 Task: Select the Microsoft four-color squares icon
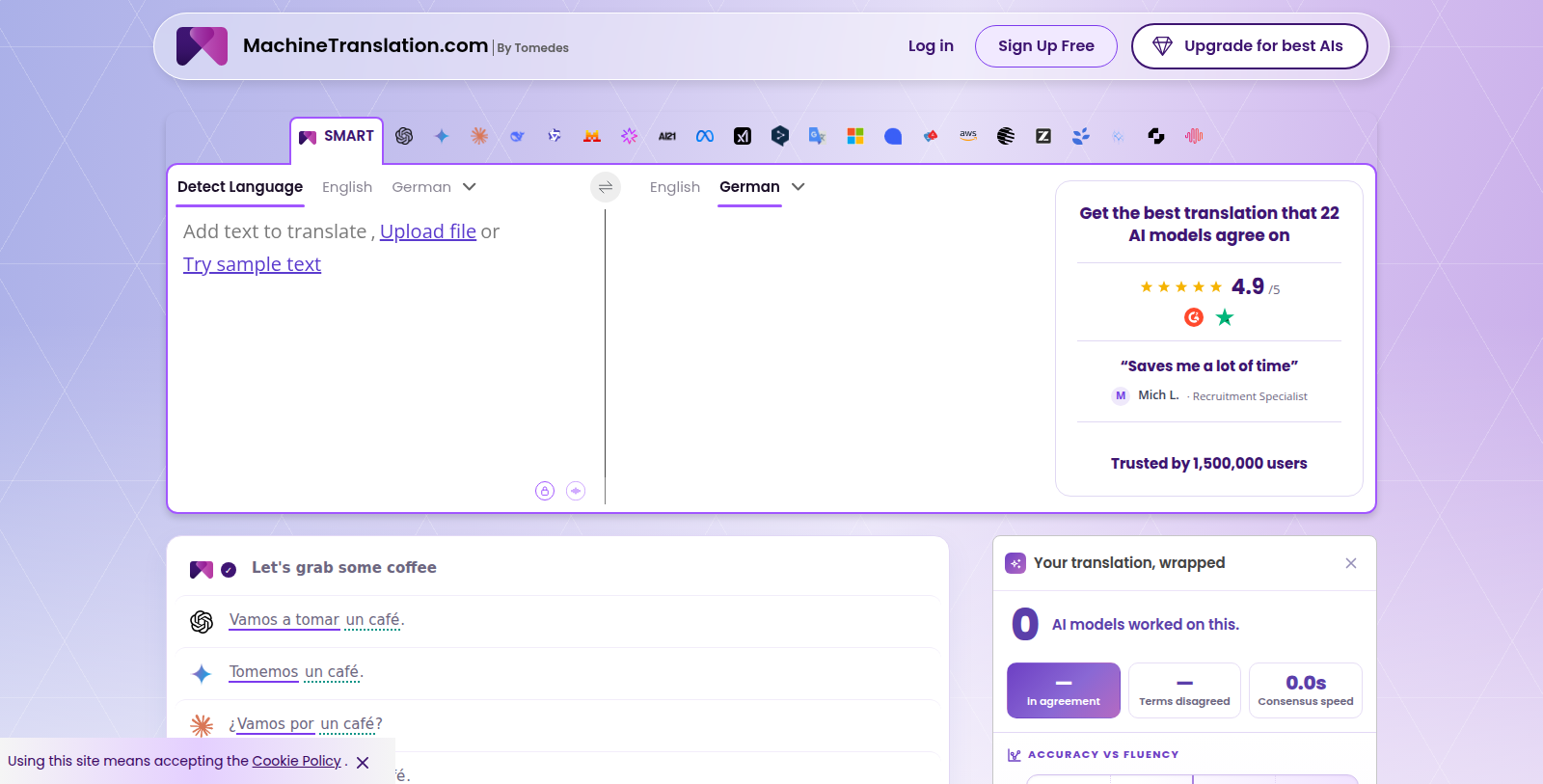855,136
